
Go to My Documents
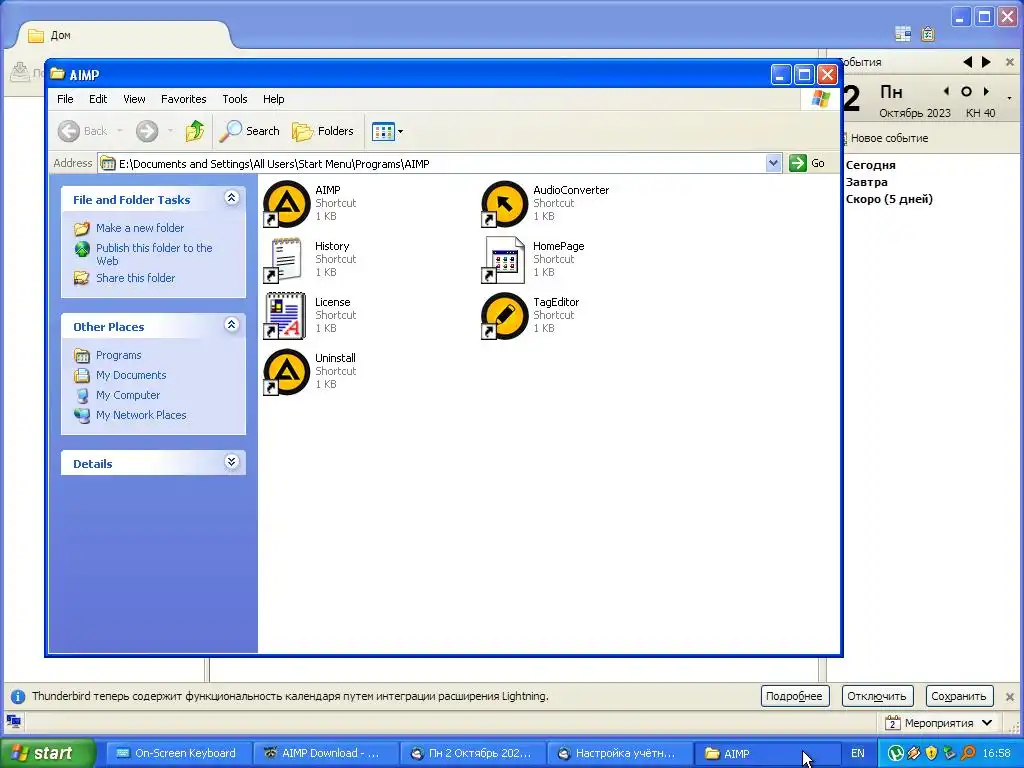pyautogui.click(x=131, y=375)
